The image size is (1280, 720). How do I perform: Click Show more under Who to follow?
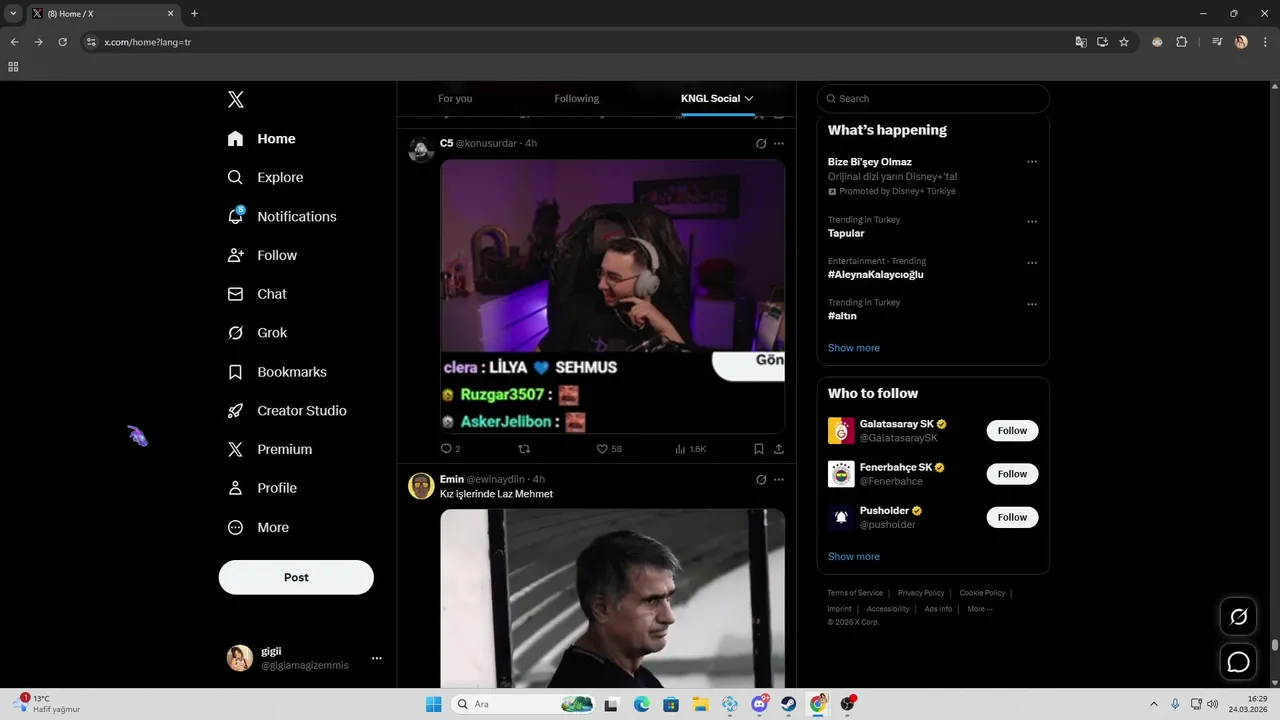[x=854, y=557]
